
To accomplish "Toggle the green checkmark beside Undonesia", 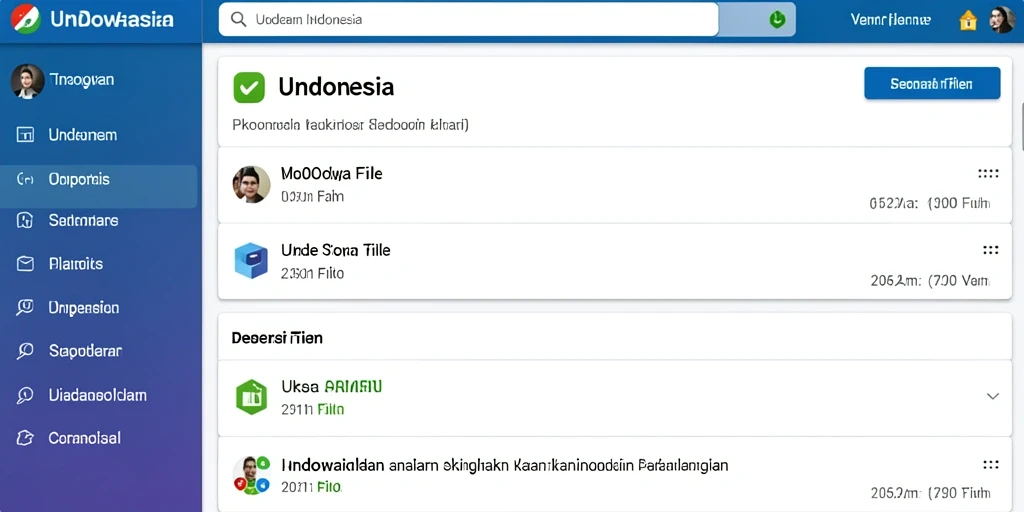I will click(x=249, y=88).
